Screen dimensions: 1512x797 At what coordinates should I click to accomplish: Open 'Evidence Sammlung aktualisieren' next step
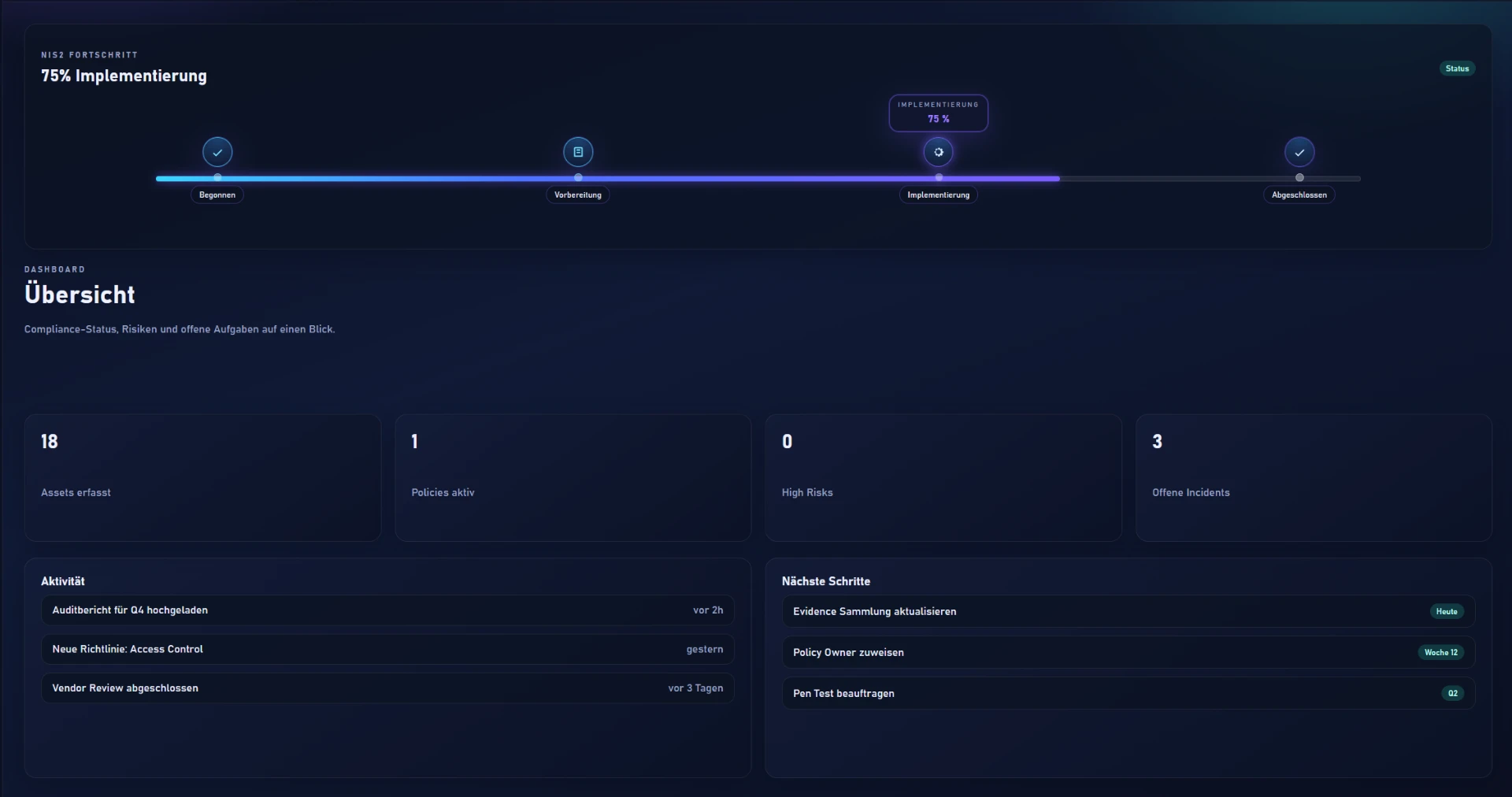(x=1128, y=611)
